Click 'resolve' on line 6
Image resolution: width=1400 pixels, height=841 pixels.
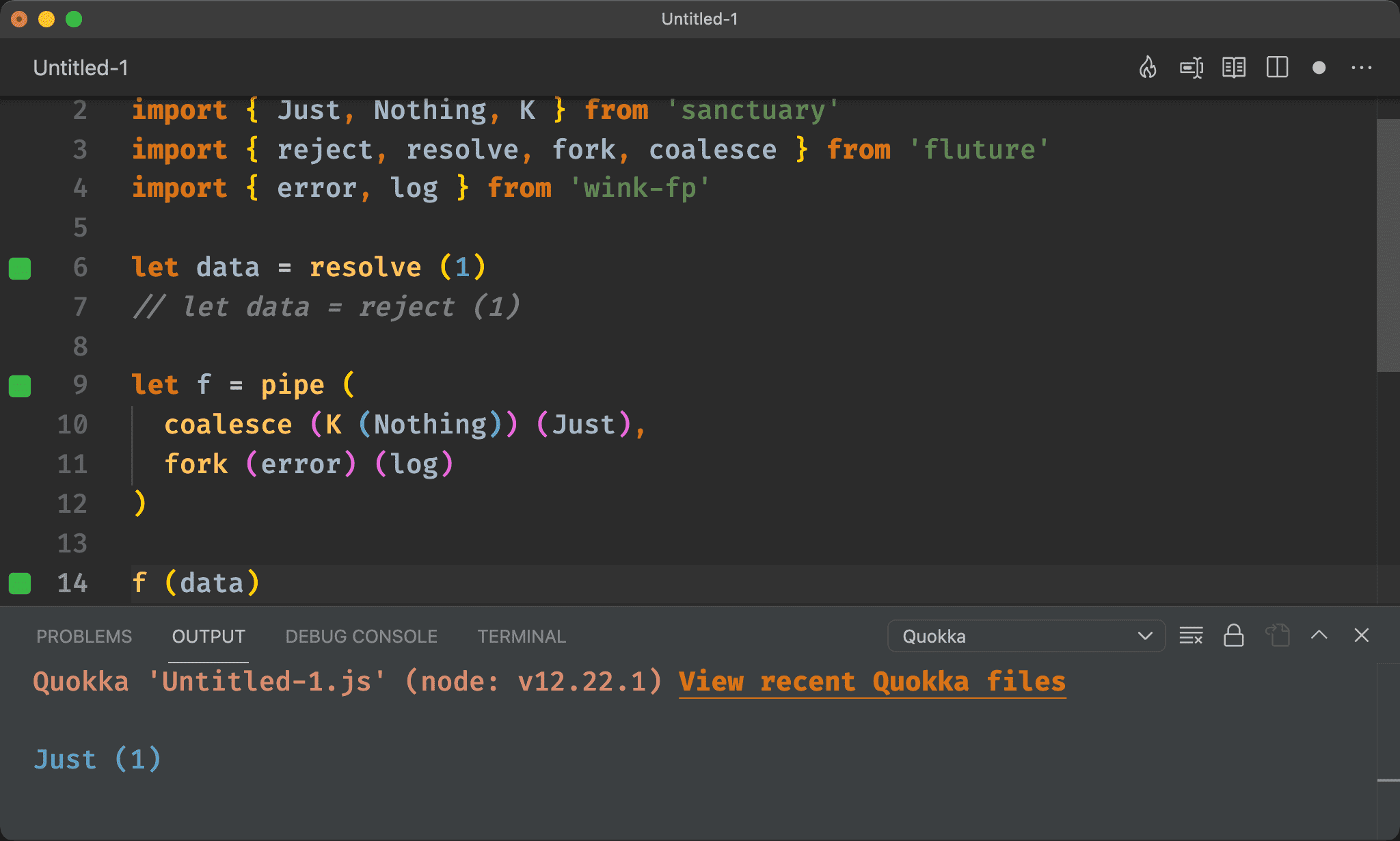pos(365,267)
